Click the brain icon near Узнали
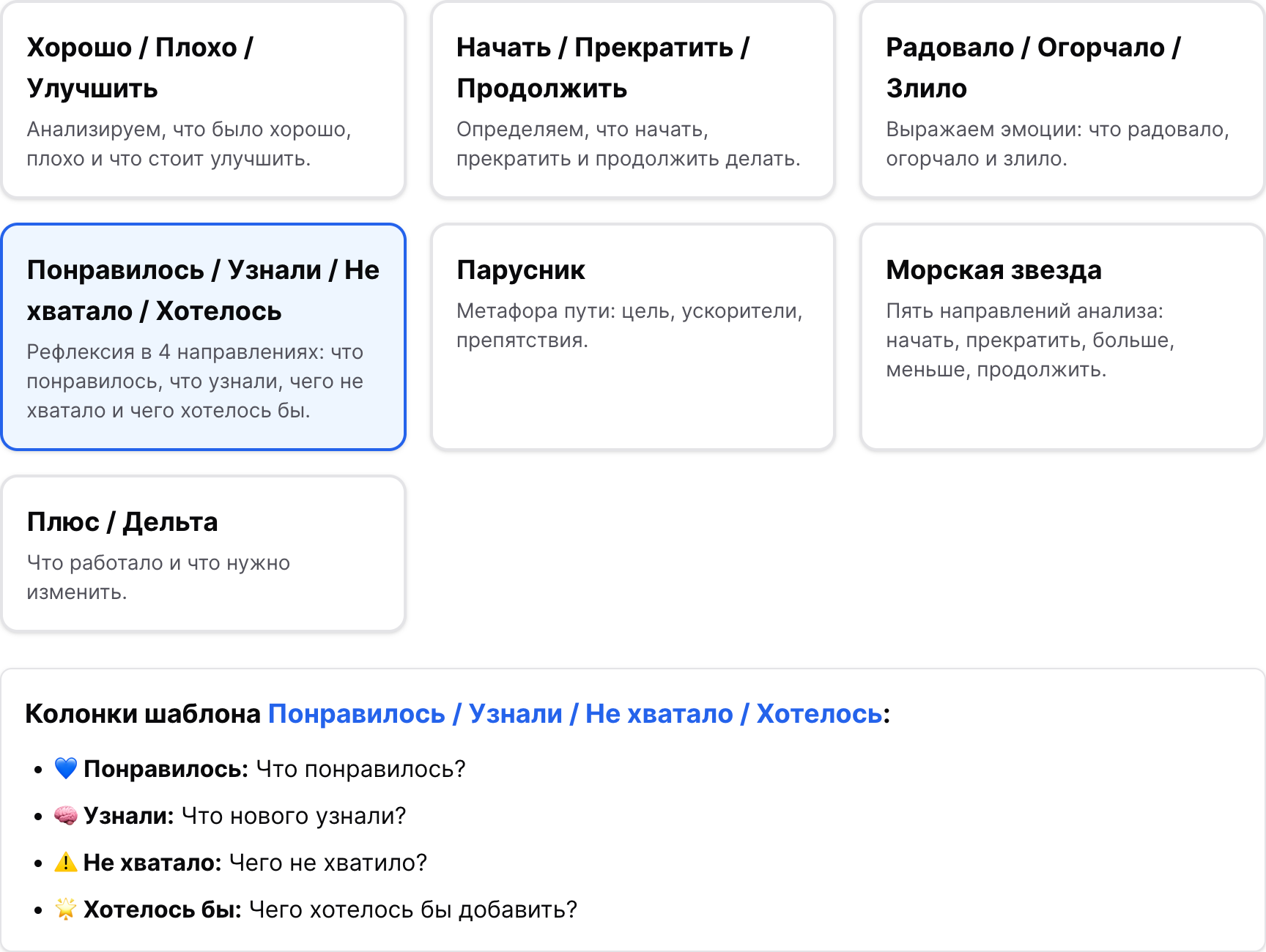Viewport: 1266px width, 952px height. tap(66, 815)
